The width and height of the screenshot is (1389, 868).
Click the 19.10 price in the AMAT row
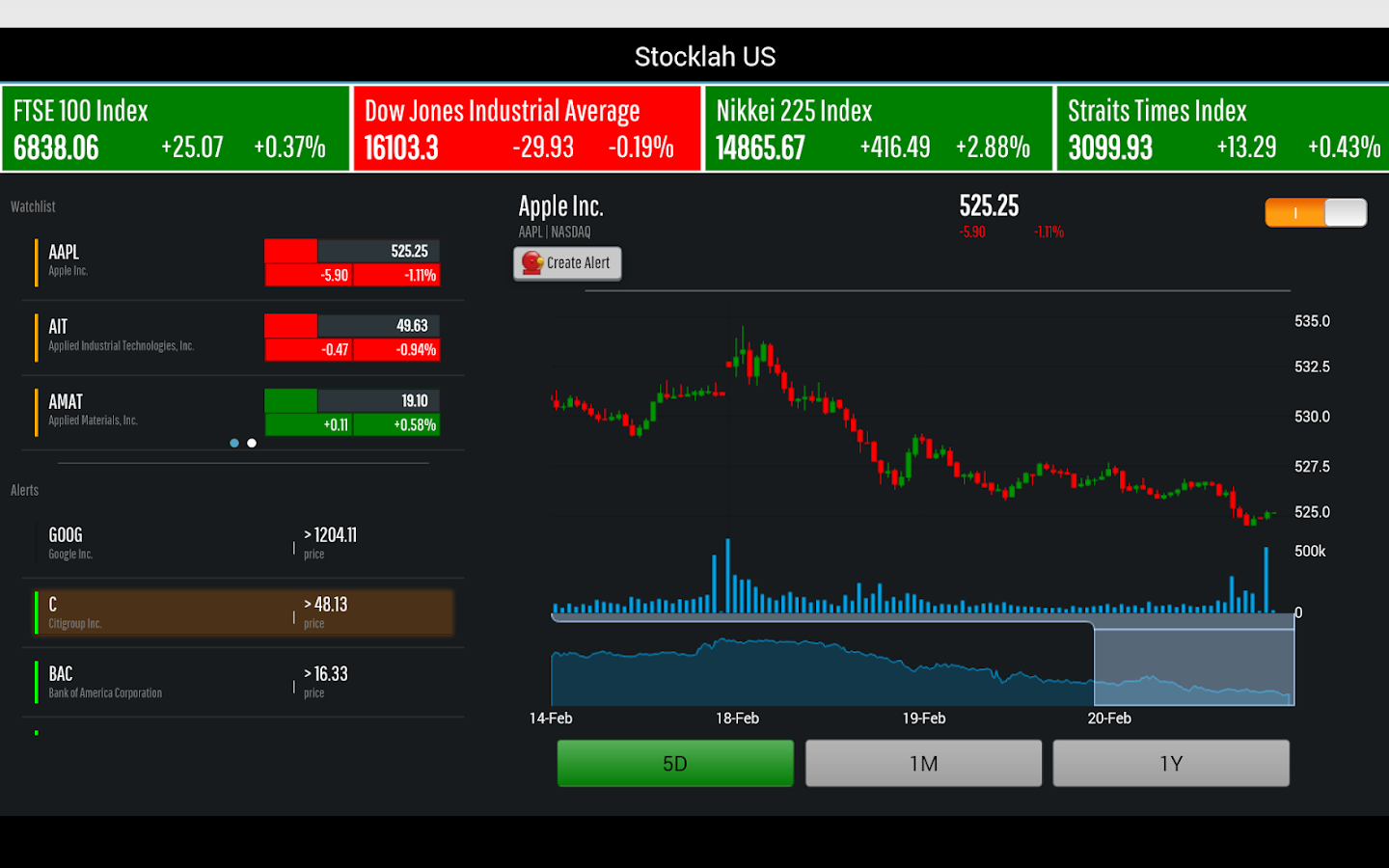415,400
